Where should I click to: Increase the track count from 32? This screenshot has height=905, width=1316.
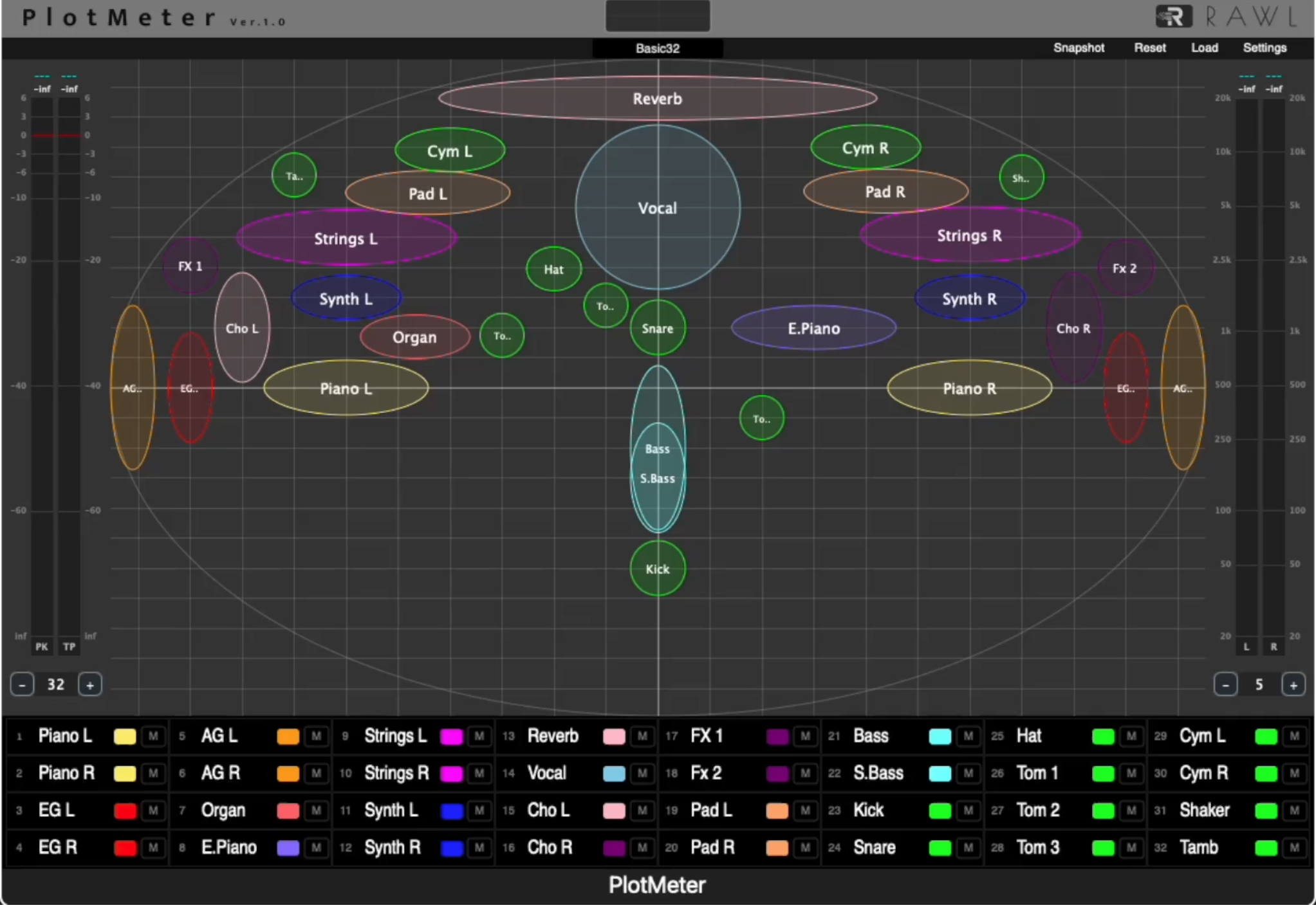point(90,684)
